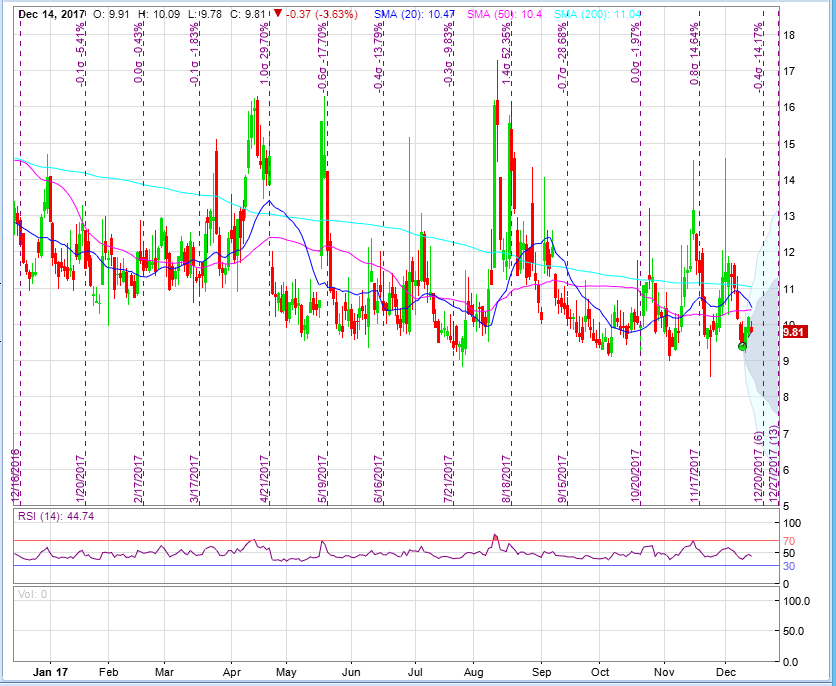Click the 100.0 volume axis label
The image size is (836, 686).
click(795, 601)
